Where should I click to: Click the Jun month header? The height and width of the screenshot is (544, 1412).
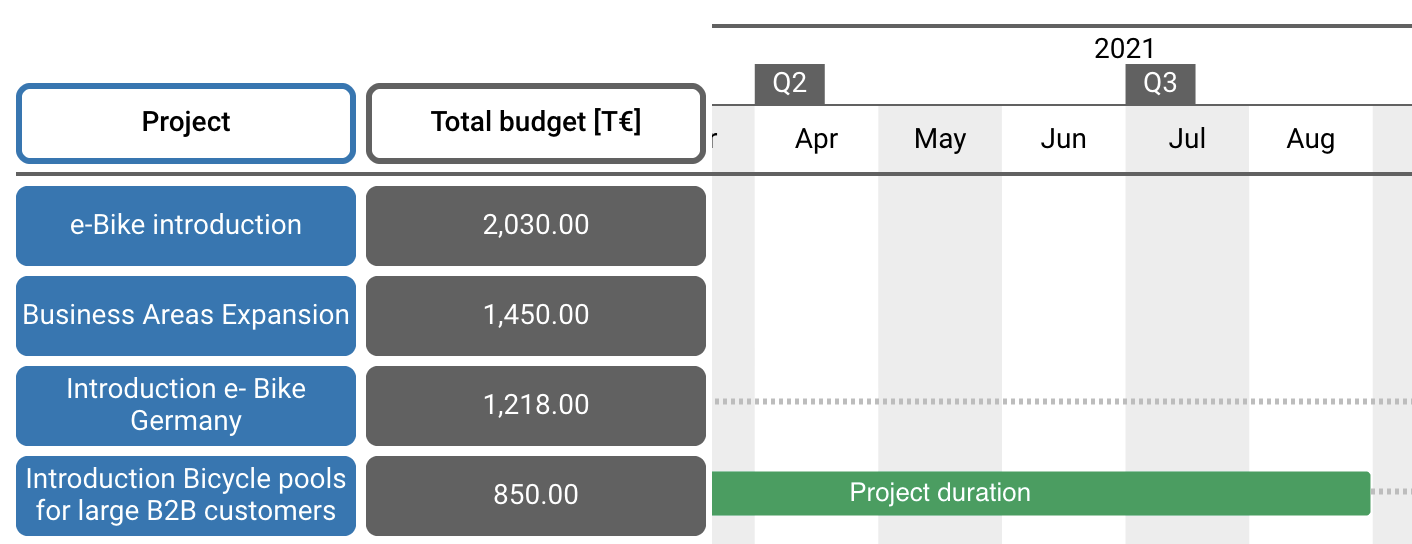(1063, 139)
